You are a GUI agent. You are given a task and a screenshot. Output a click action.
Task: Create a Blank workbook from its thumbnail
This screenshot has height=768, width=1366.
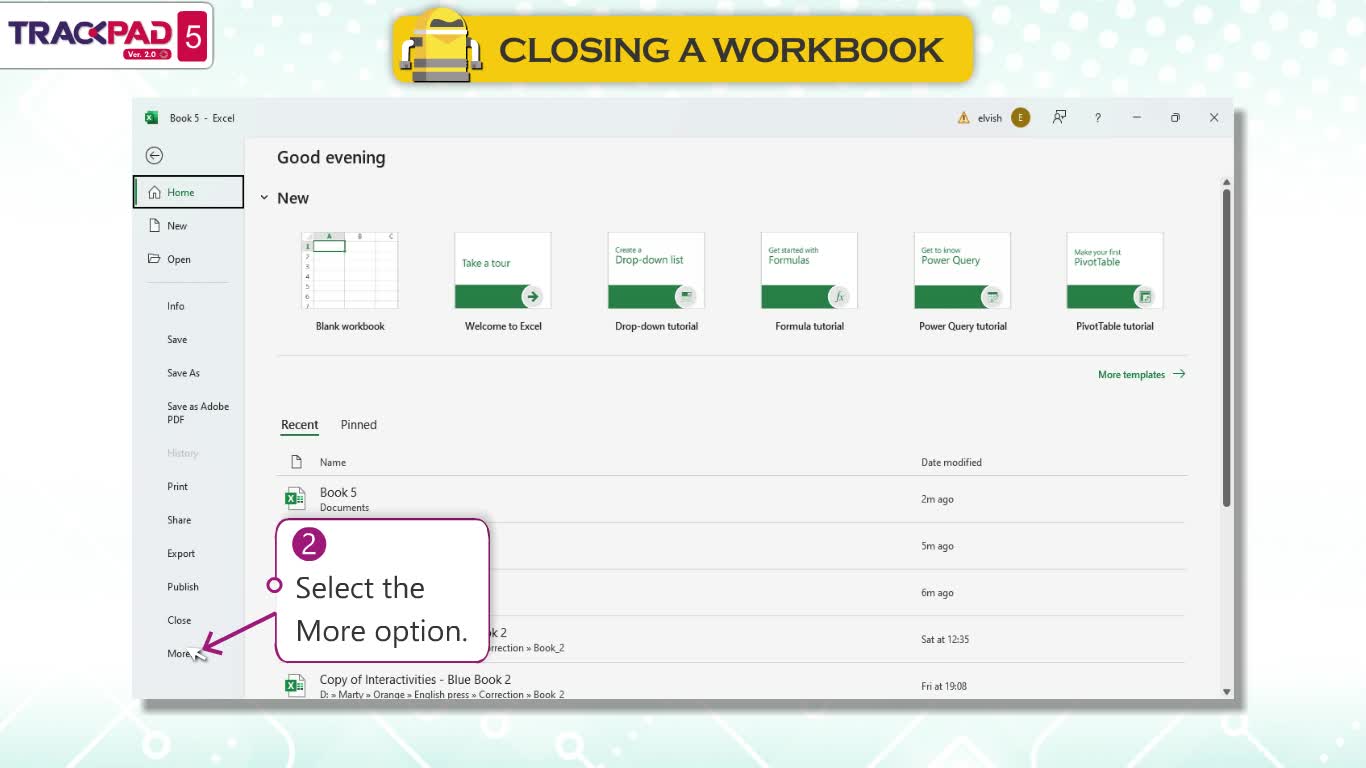click(x=350, y=271)
